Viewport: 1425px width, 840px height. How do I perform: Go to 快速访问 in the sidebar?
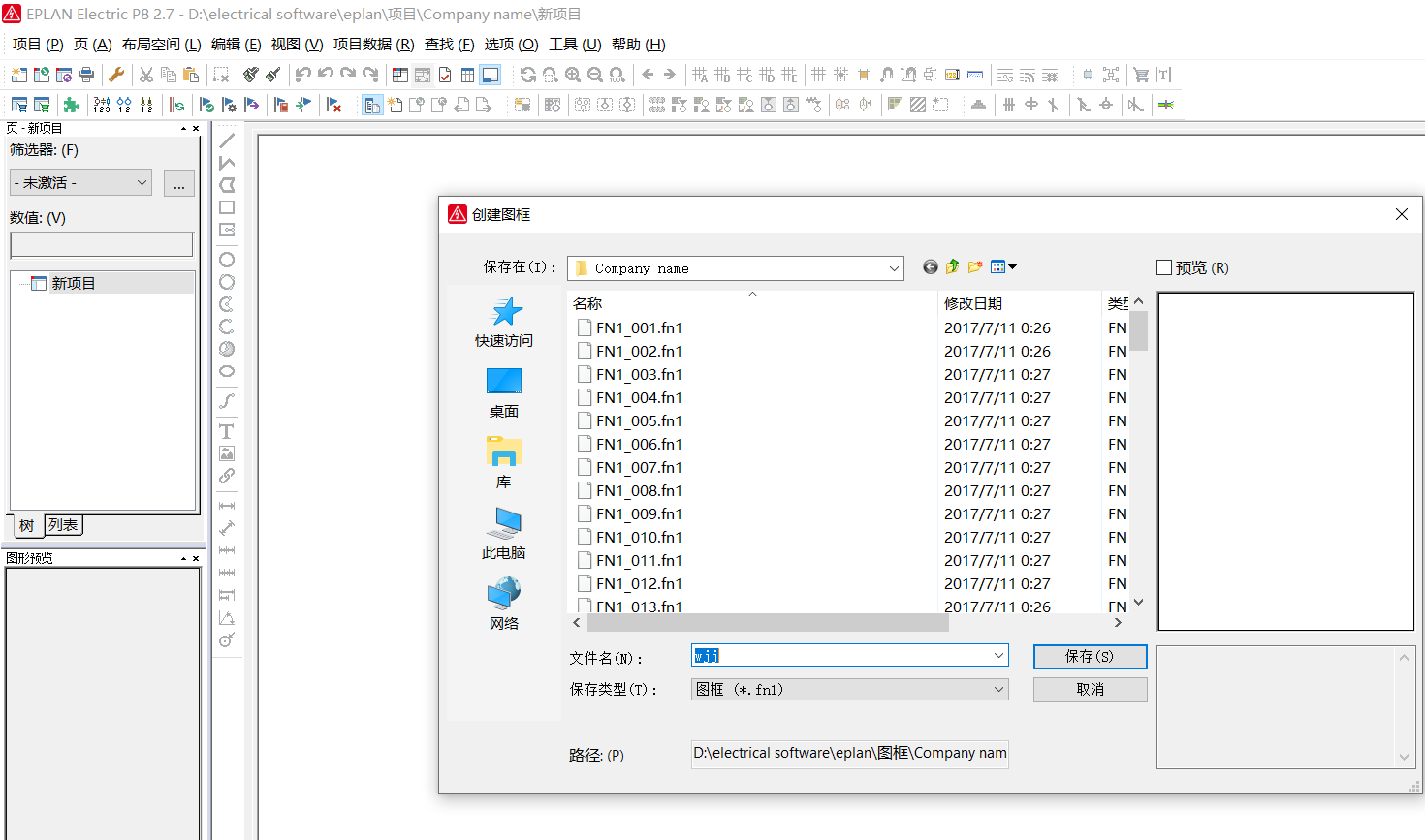pyautogui.click(x=504, y=323)
